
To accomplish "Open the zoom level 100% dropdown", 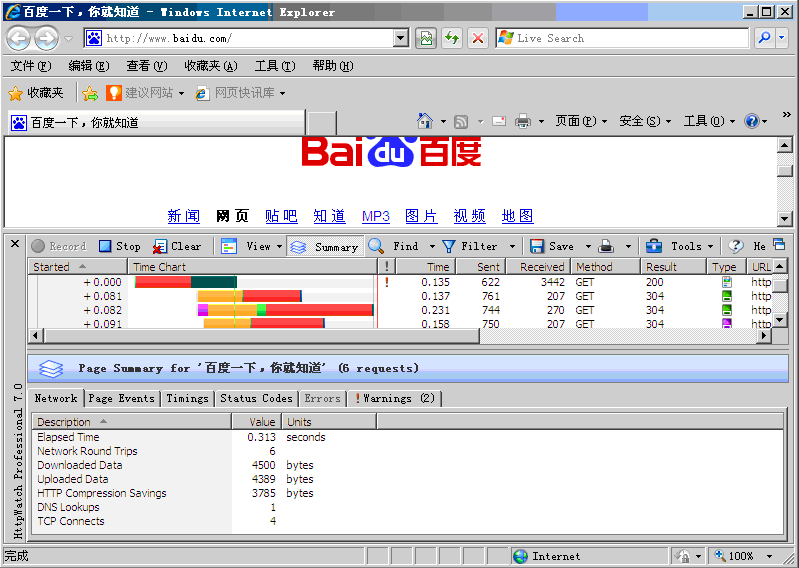I will 769,556.
